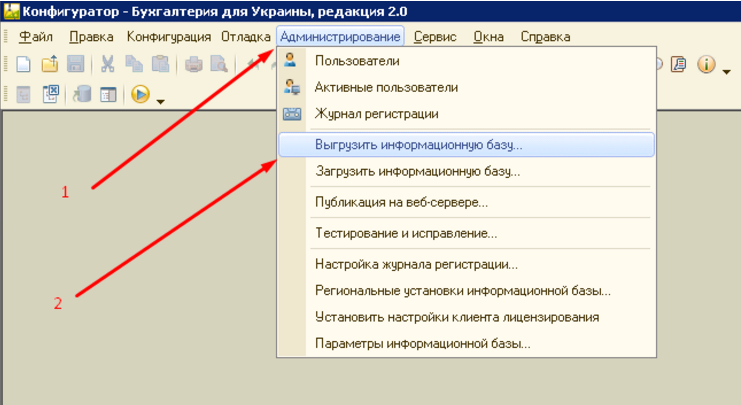Viewport: 741px width, 405px height.
Task: Click the update database configuration cylinder icon
Action: 81,94
